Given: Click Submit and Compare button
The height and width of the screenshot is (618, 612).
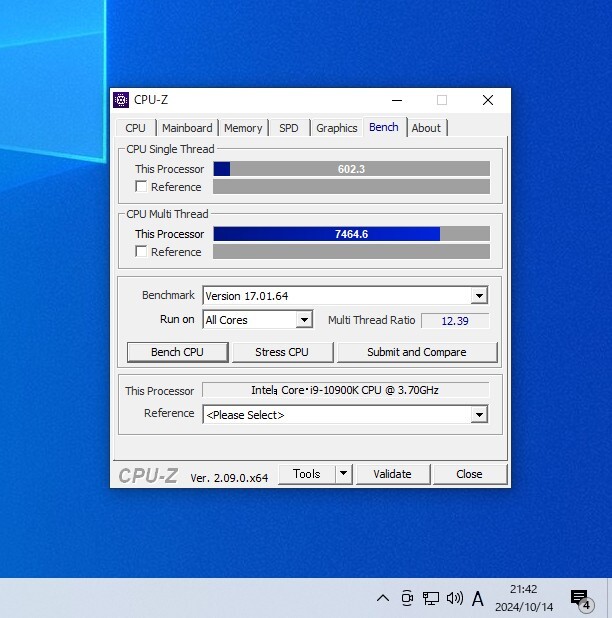Looking at the screenshot, I should (417, 352).
